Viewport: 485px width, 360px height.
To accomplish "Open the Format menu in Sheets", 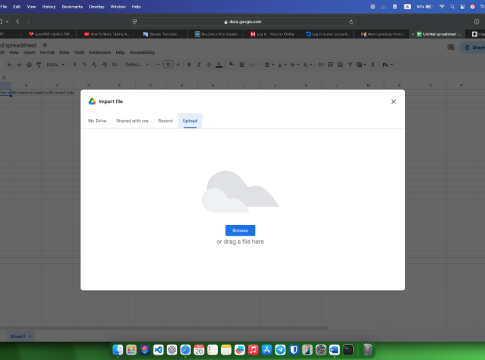I will coord(47,52).
